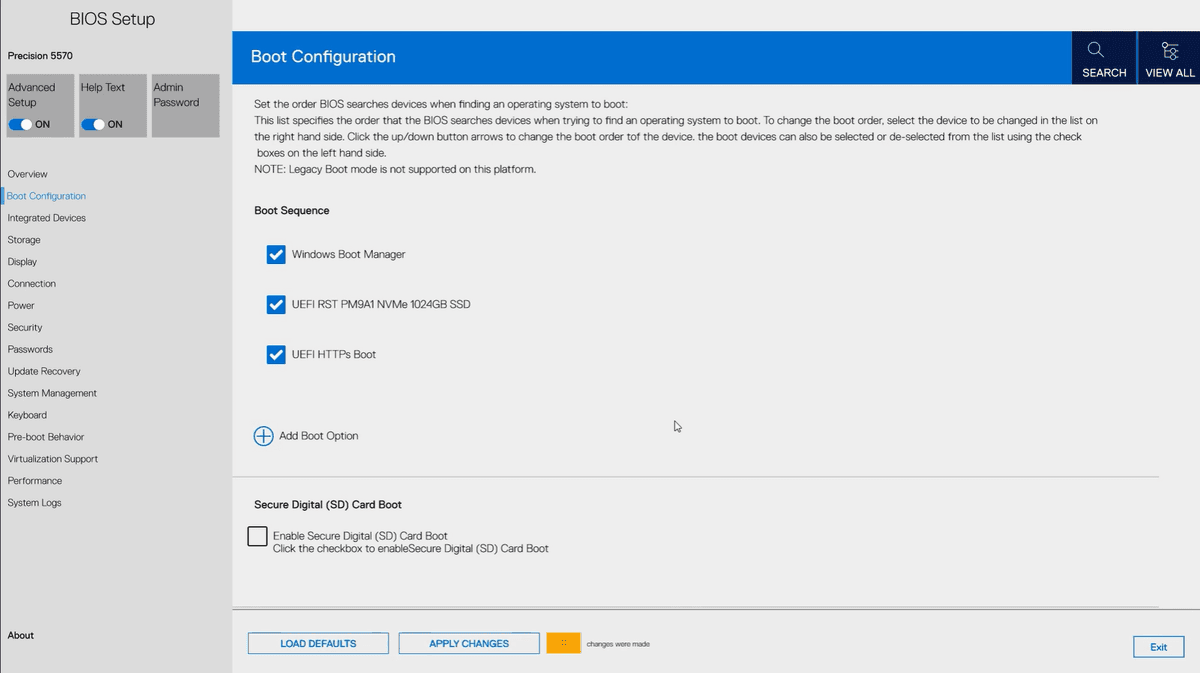The image size is (1200, 673).
Task: Open the Security settings page
Action: click(x=25, y=327)
